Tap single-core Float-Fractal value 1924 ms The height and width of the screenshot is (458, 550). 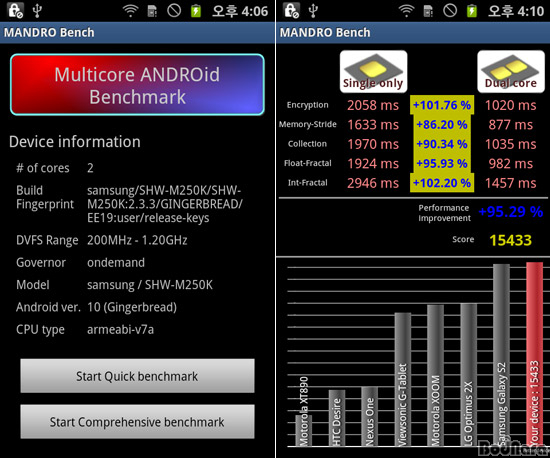tap(373, 164)
